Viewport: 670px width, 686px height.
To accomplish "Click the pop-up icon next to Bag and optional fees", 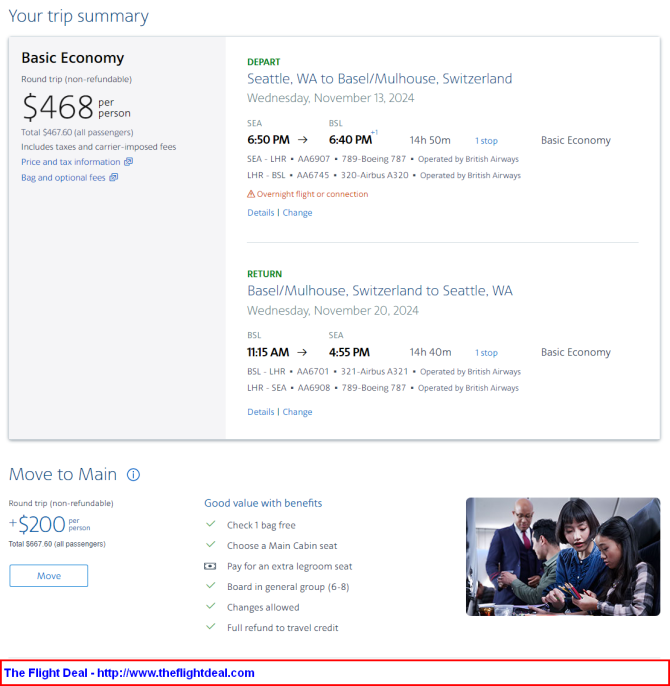I will [114, 178].
